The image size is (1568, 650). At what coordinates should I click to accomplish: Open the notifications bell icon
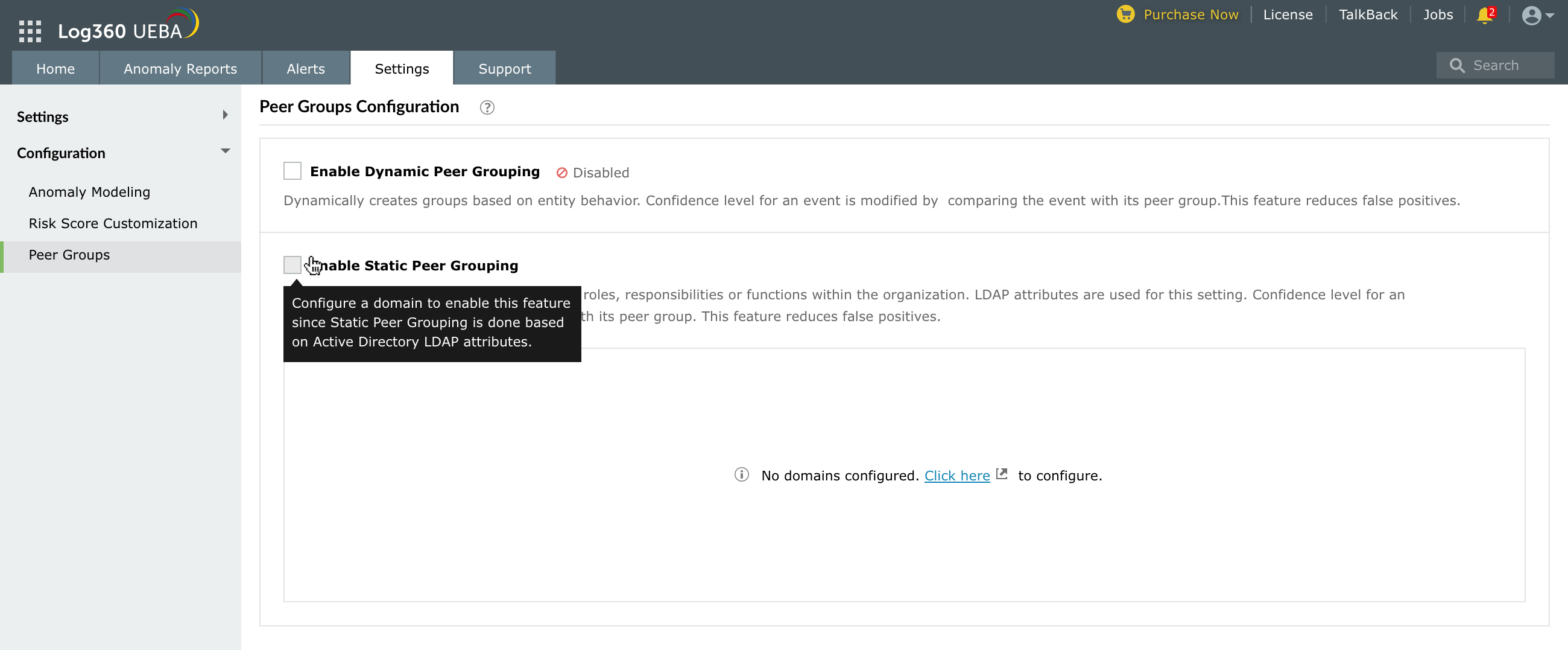[1484, 15]
